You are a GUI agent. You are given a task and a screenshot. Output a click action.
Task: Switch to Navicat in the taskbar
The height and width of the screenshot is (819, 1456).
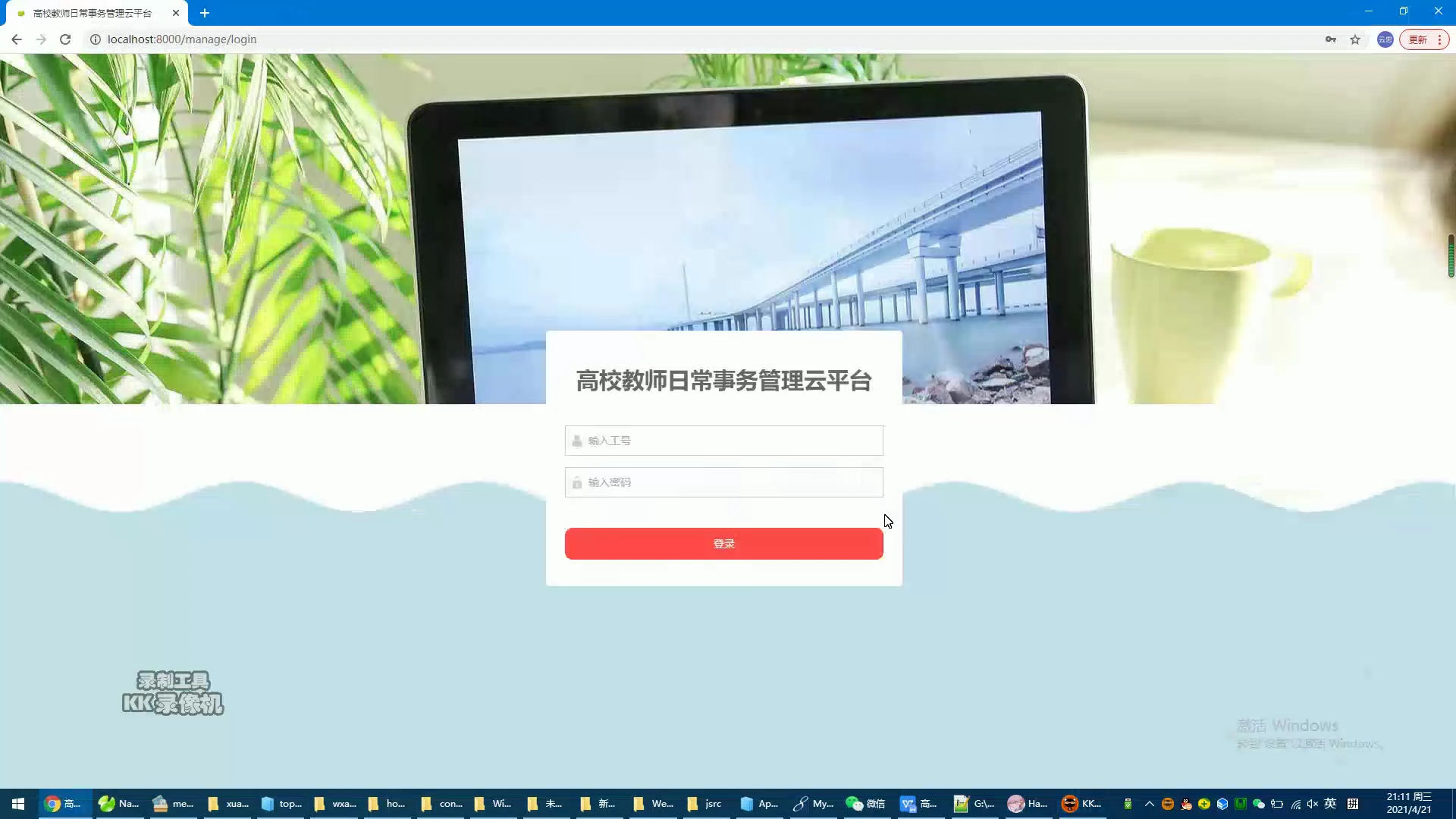click(119, 804)
